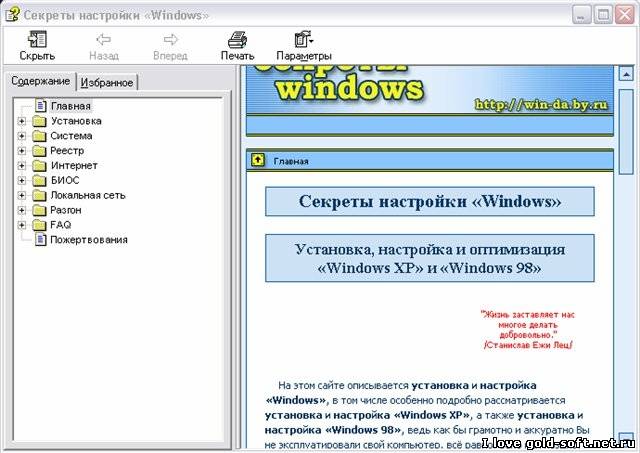
Task: Select the БИОС label in tree
Action: pyautogui.click(x=64, y=180)
